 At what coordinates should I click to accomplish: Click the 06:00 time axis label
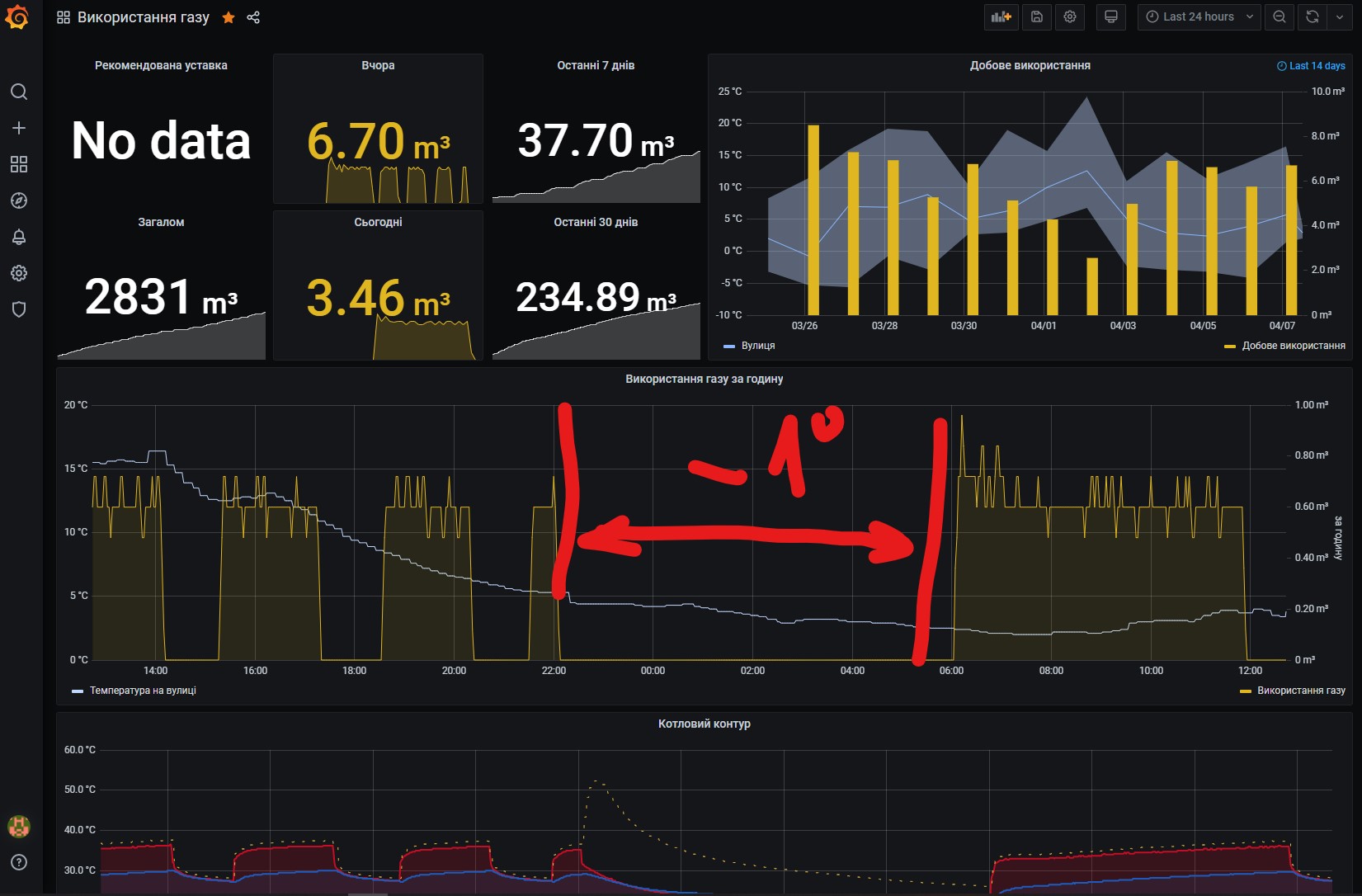click(x=951, y=671)
